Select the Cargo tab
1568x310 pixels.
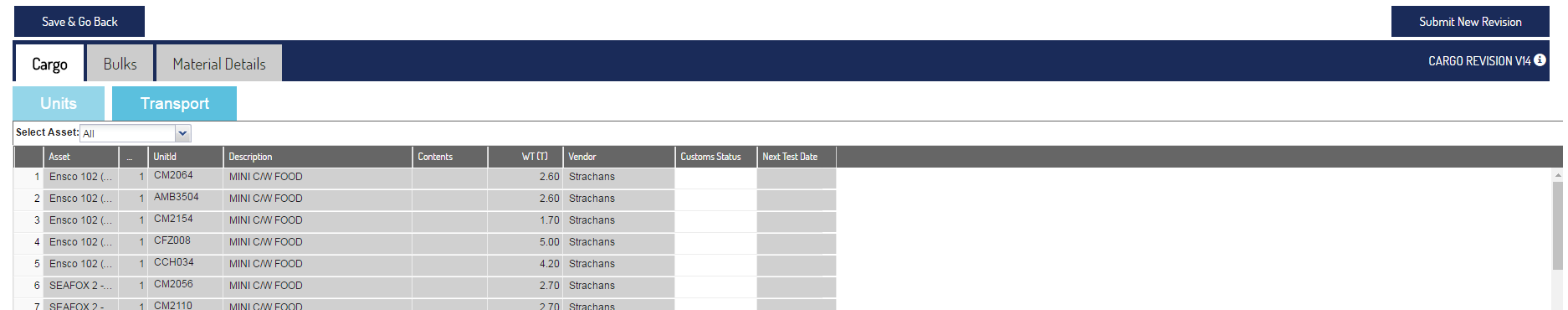49,64
